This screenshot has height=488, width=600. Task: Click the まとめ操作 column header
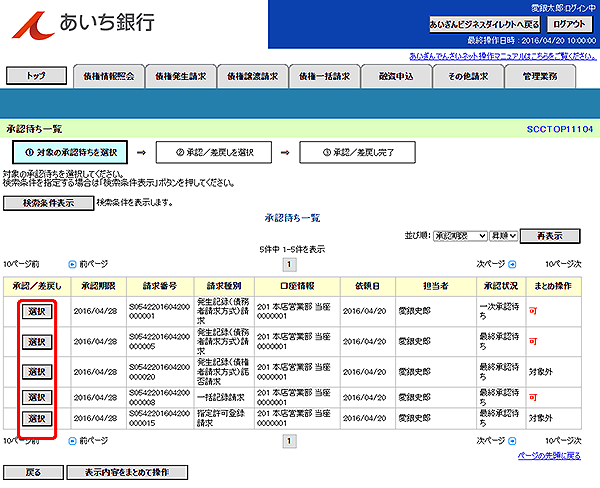(553, 286)
